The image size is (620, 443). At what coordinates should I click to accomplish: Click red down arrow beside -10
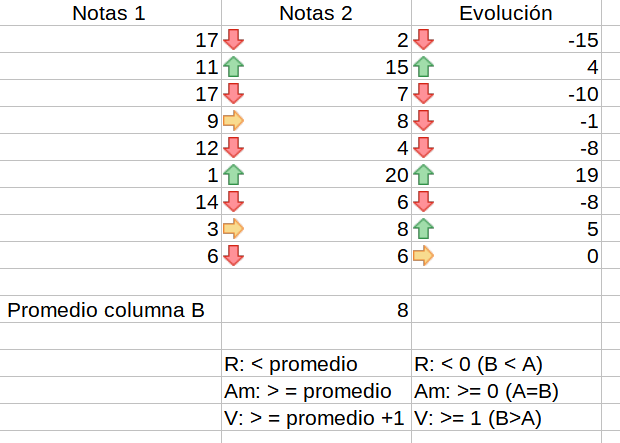423,94
